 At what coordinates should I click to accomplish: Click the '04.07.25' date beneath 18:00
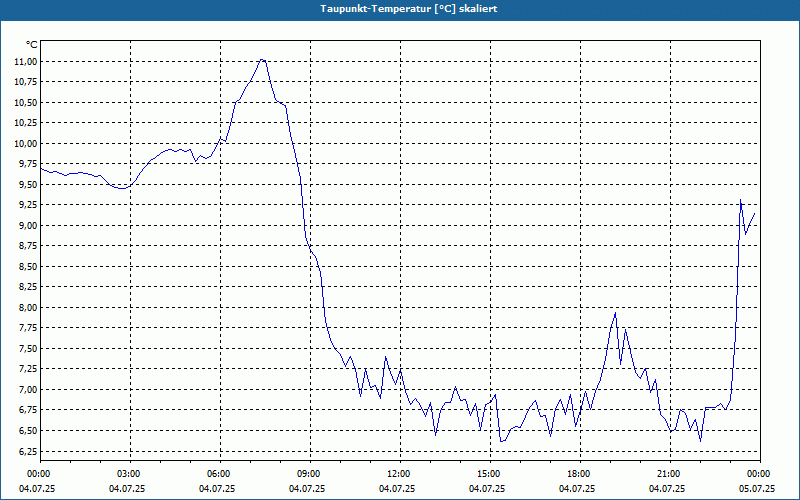(577, 489)
